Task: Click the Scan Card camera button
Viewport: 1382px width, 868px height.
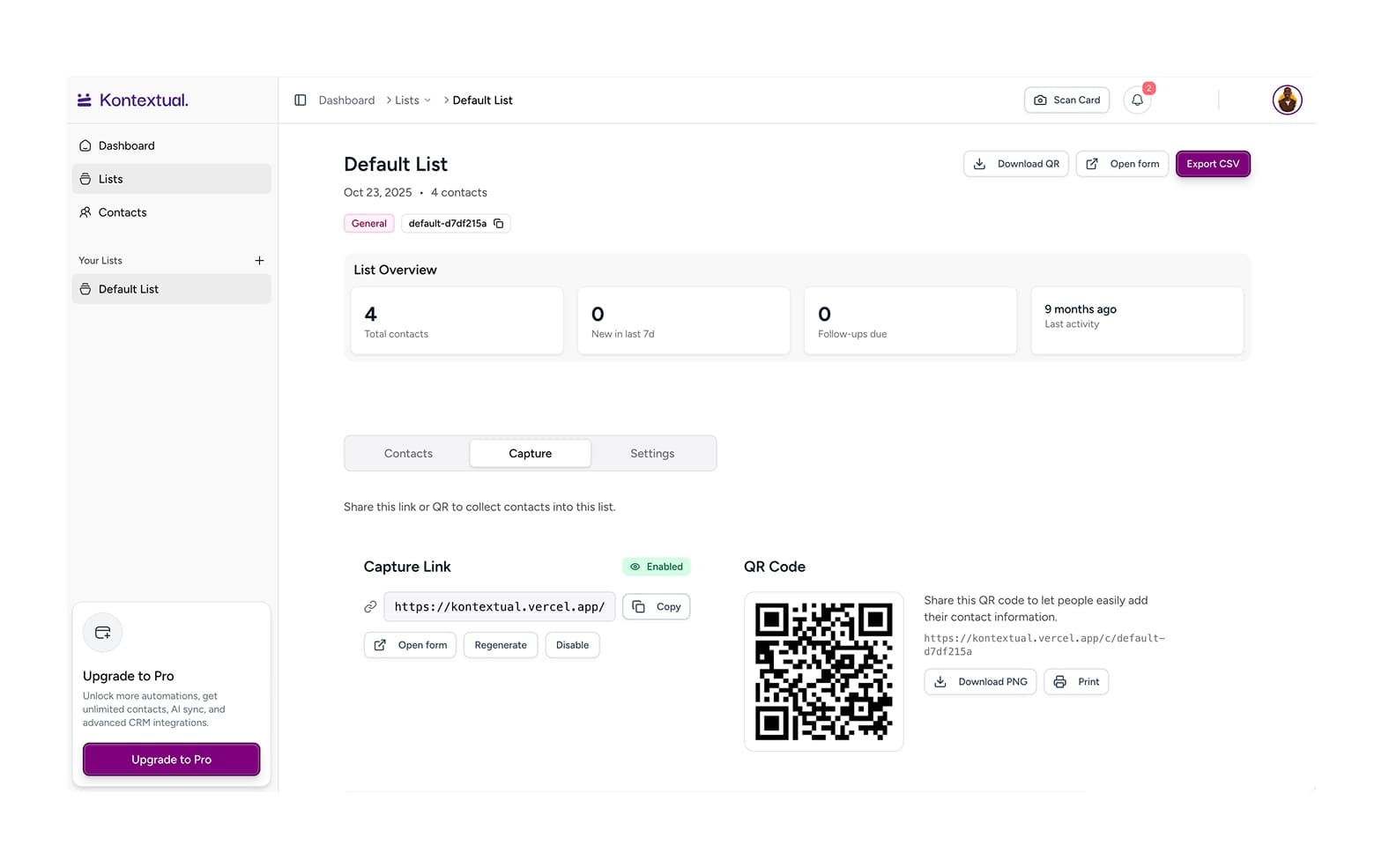Action: (x=1066, y=100)
